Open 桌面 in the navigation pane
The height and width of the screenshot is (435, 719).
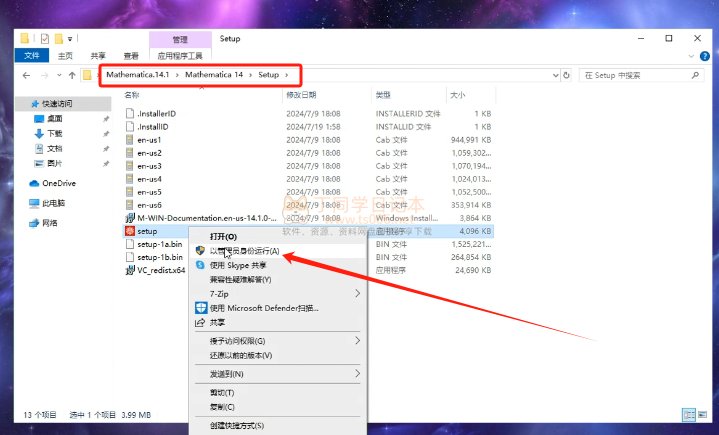54,119
